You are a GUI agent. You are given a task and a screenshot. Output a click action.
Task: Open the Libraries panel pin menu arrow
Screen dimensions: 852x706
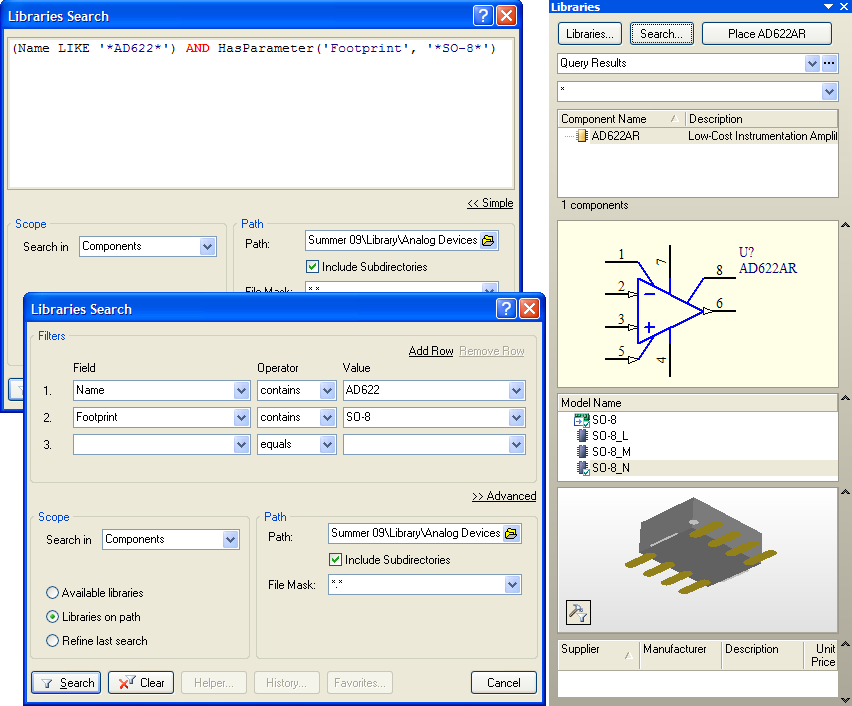pyautogui.click(x=827, y=7)
